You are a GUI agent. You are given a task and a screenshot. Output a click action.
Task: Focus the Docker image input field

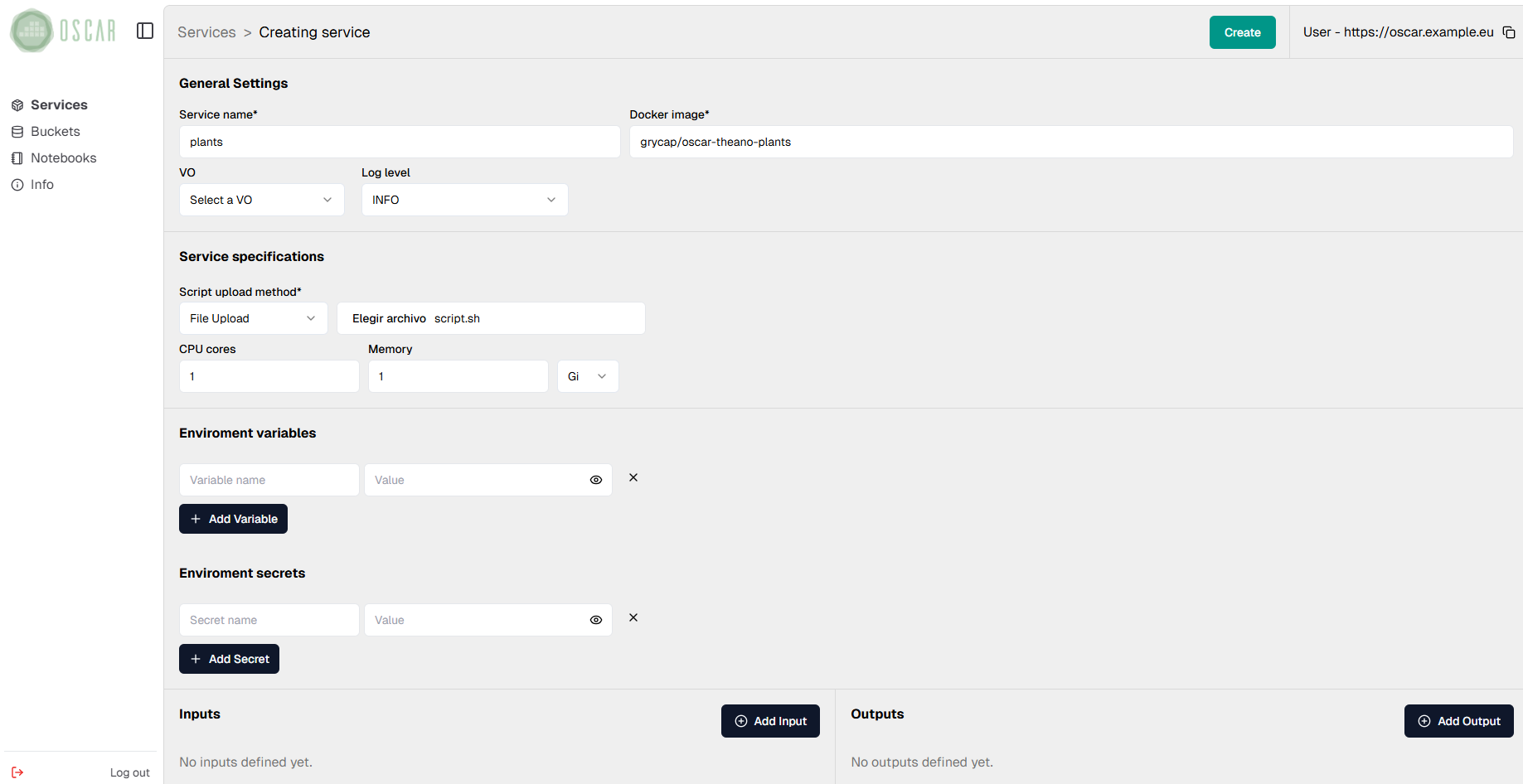1070,142
